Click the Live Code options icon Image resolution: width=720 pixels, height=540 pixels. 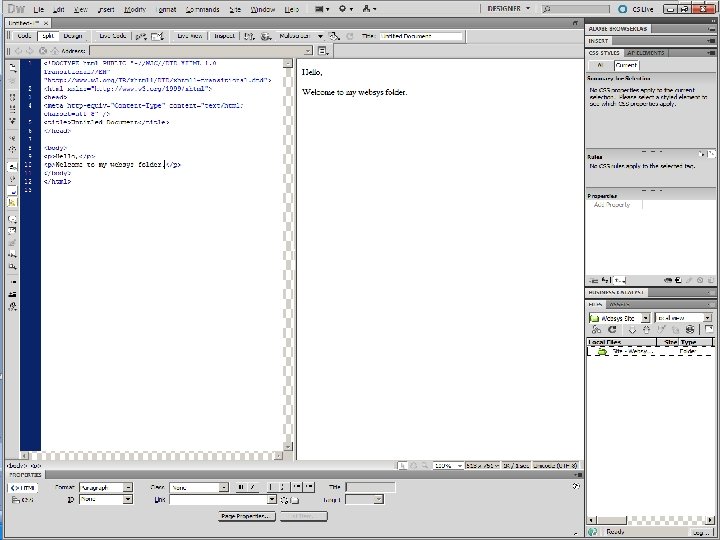(x=141, y=36)
